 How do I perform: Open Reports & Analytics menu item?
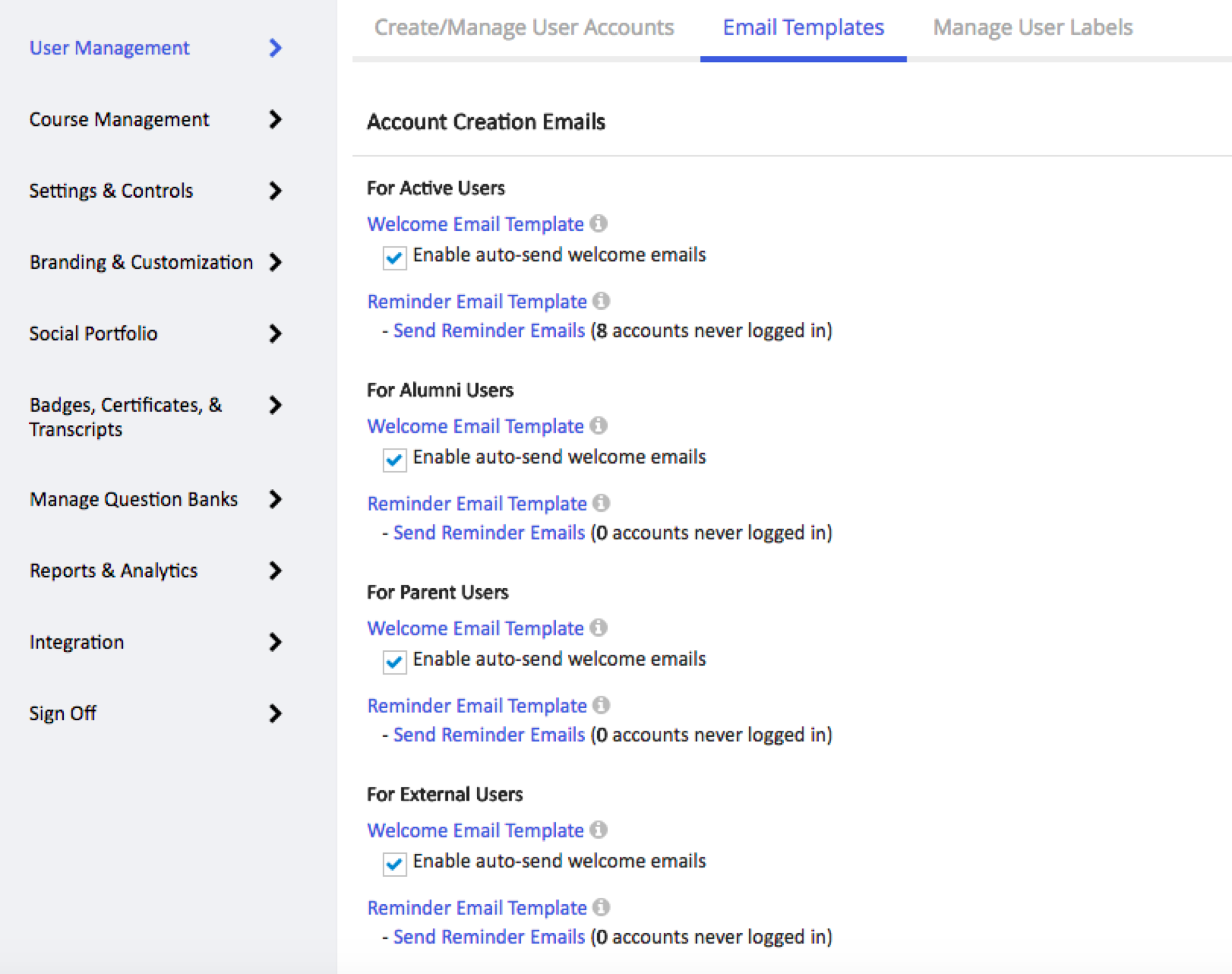(x=114, y=570)
